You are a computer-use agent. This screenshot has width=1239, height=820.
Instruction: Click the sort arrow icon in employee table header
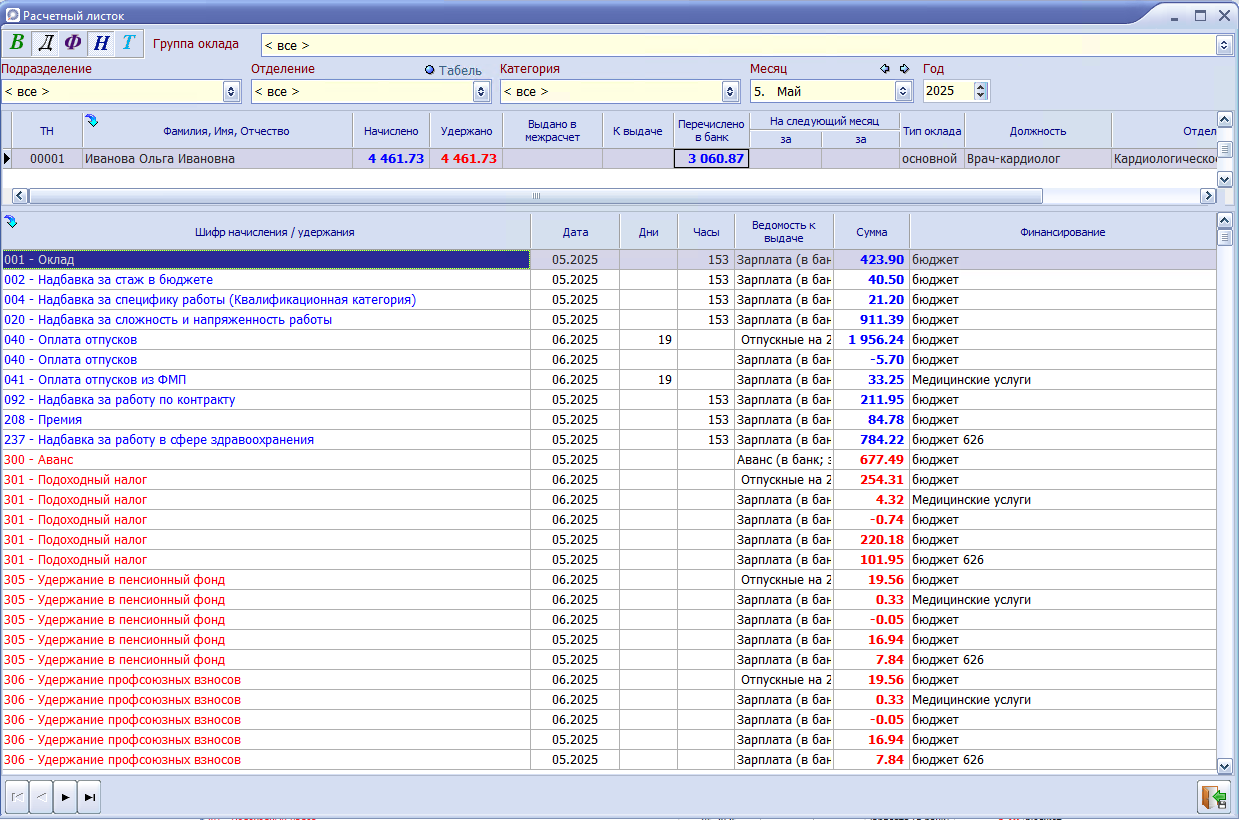pos(92,121)
